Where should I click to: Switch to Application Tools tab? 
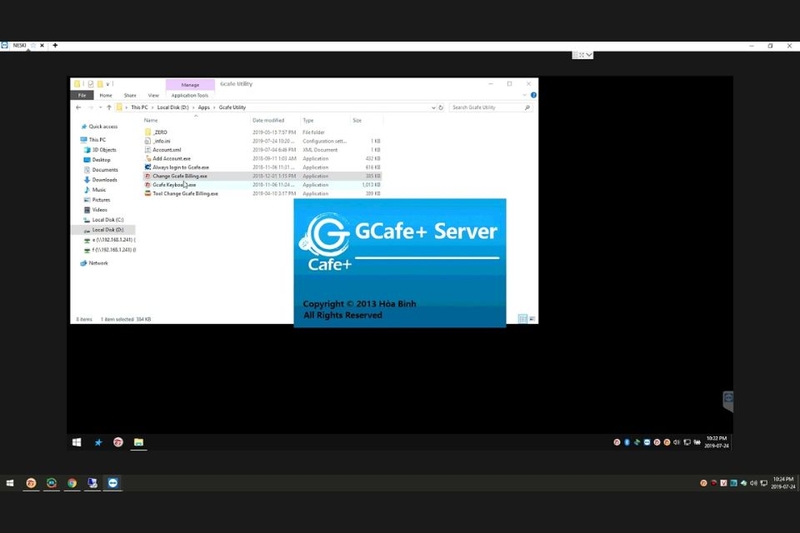click(190, 95)
